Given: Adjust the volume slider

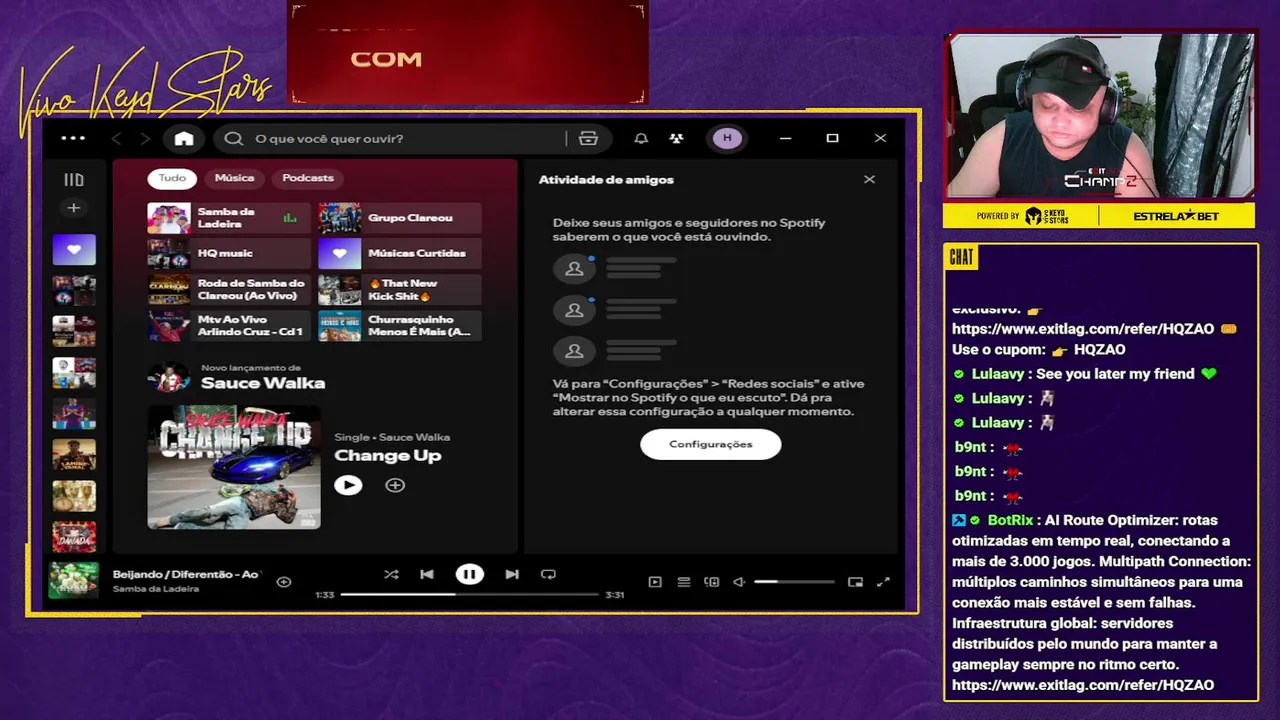Looking at the screenshot, I should tap(794, 582).
